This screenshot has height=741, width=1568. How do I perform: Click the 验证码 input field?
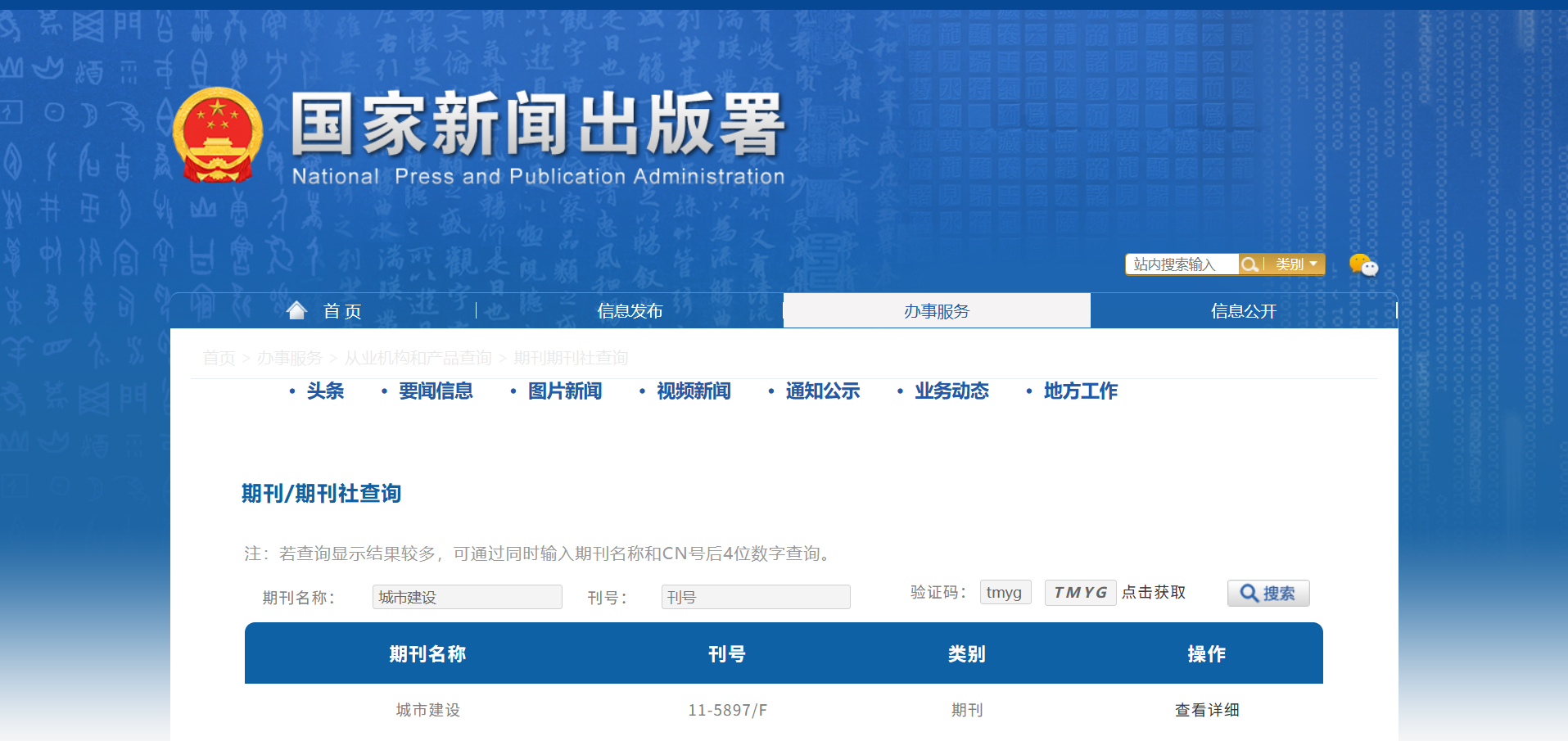[x=1005, y=592]
